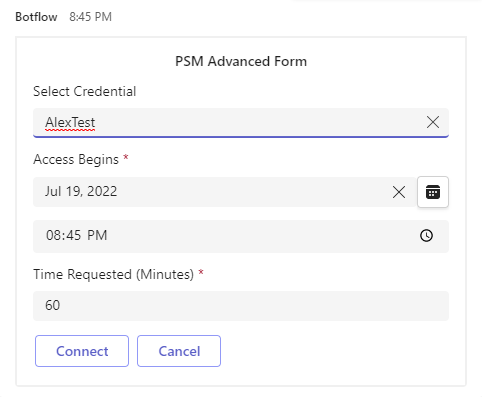This screenshot has height=397, width=482.
Task: Select the Botflow sender name
Action: pyautogui.click(x=36, y=17)
